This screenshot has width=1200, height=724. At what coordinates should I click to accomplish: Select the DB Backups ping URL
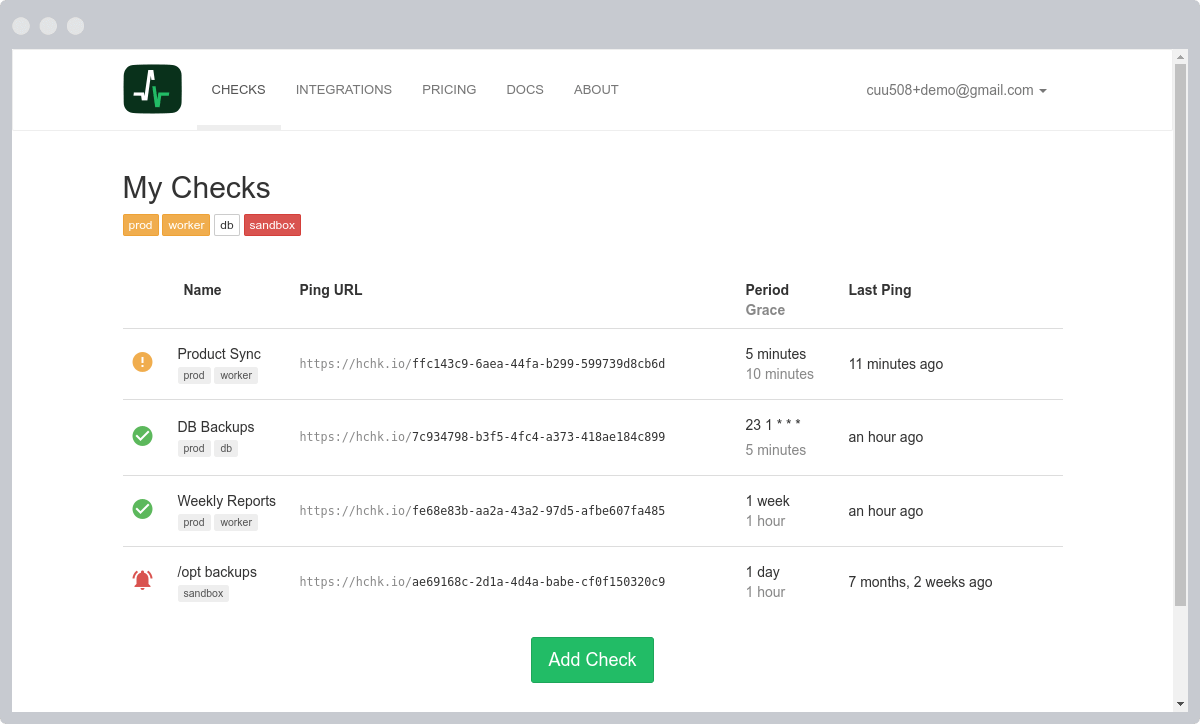click(x=482, y=437)
